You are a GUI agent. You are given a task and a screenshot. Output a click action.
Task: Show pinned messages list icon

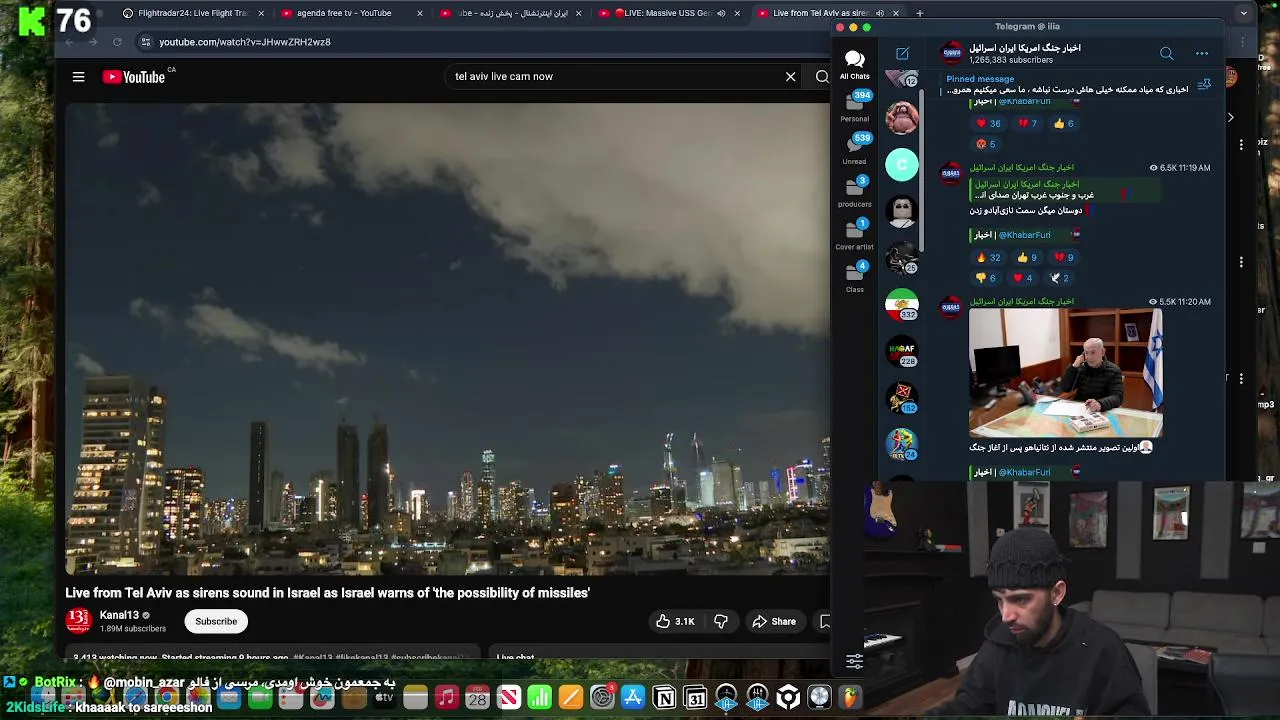1204,85
